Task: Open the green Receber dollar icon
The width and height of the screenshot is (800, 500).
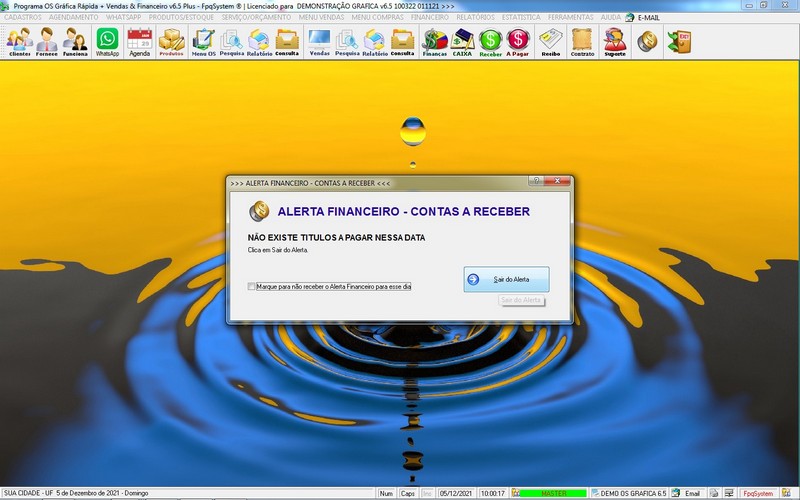Action: click(490, 42)
